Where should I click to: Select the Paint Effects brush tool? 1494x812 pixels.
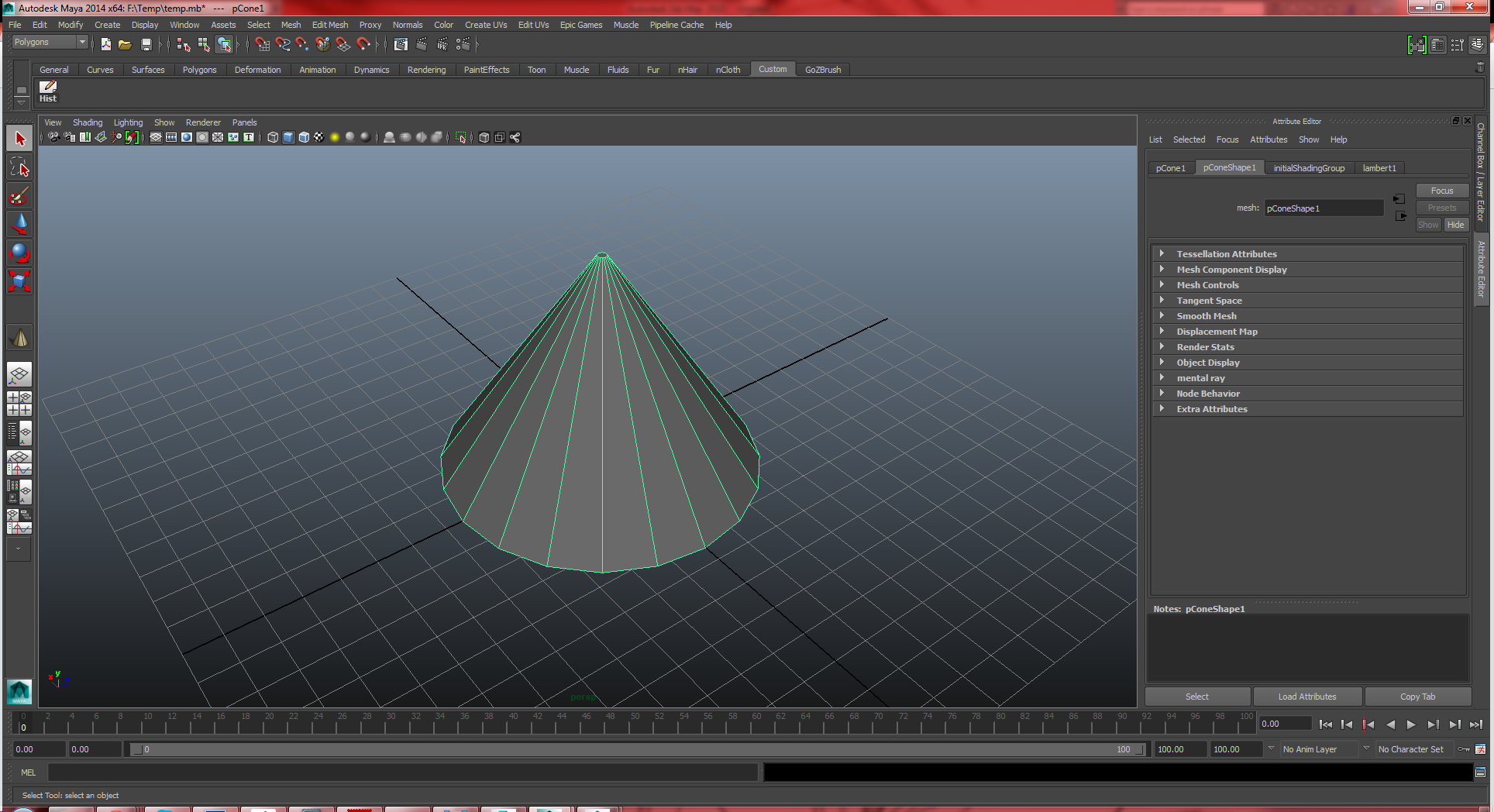pyautogui.click(x=18, y=195)
